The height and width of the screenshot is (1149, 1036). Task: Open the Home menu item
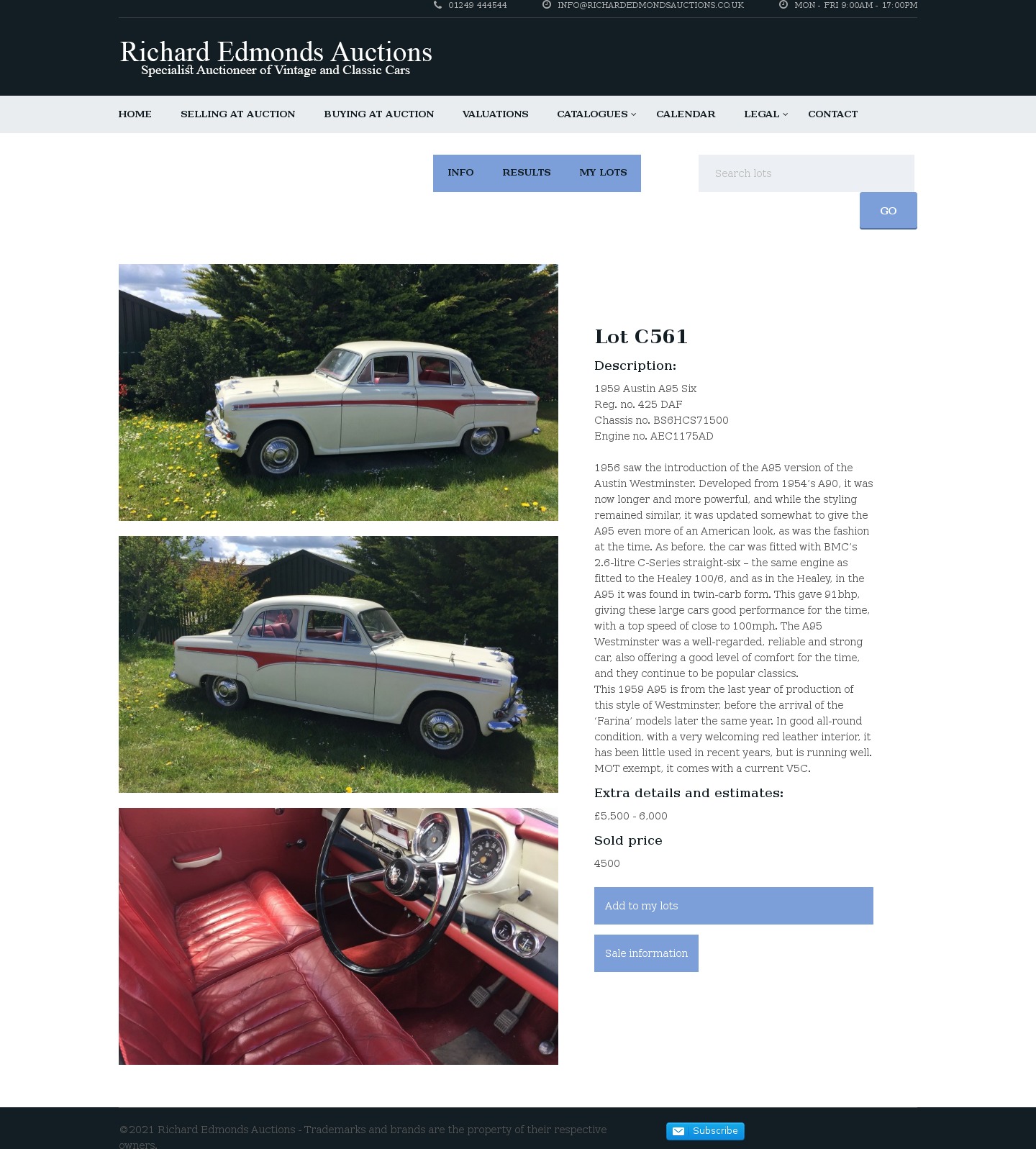135,114
